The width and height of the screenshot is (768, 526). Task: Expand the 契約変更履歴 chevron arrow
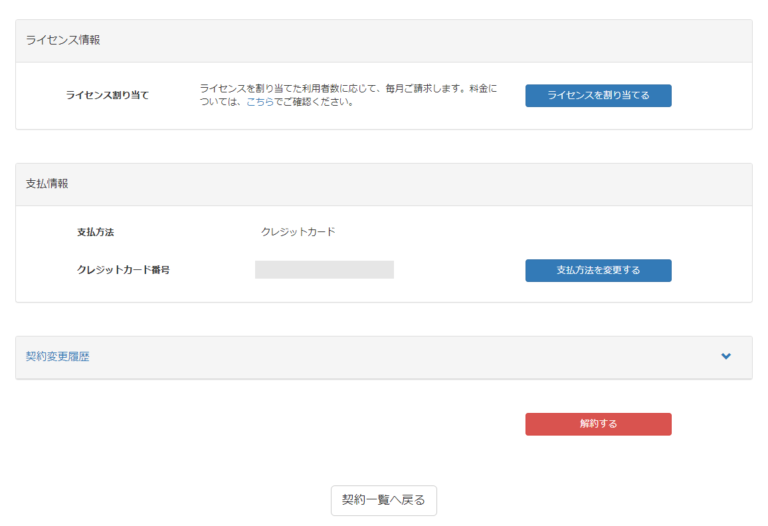[x=726, y=357]
